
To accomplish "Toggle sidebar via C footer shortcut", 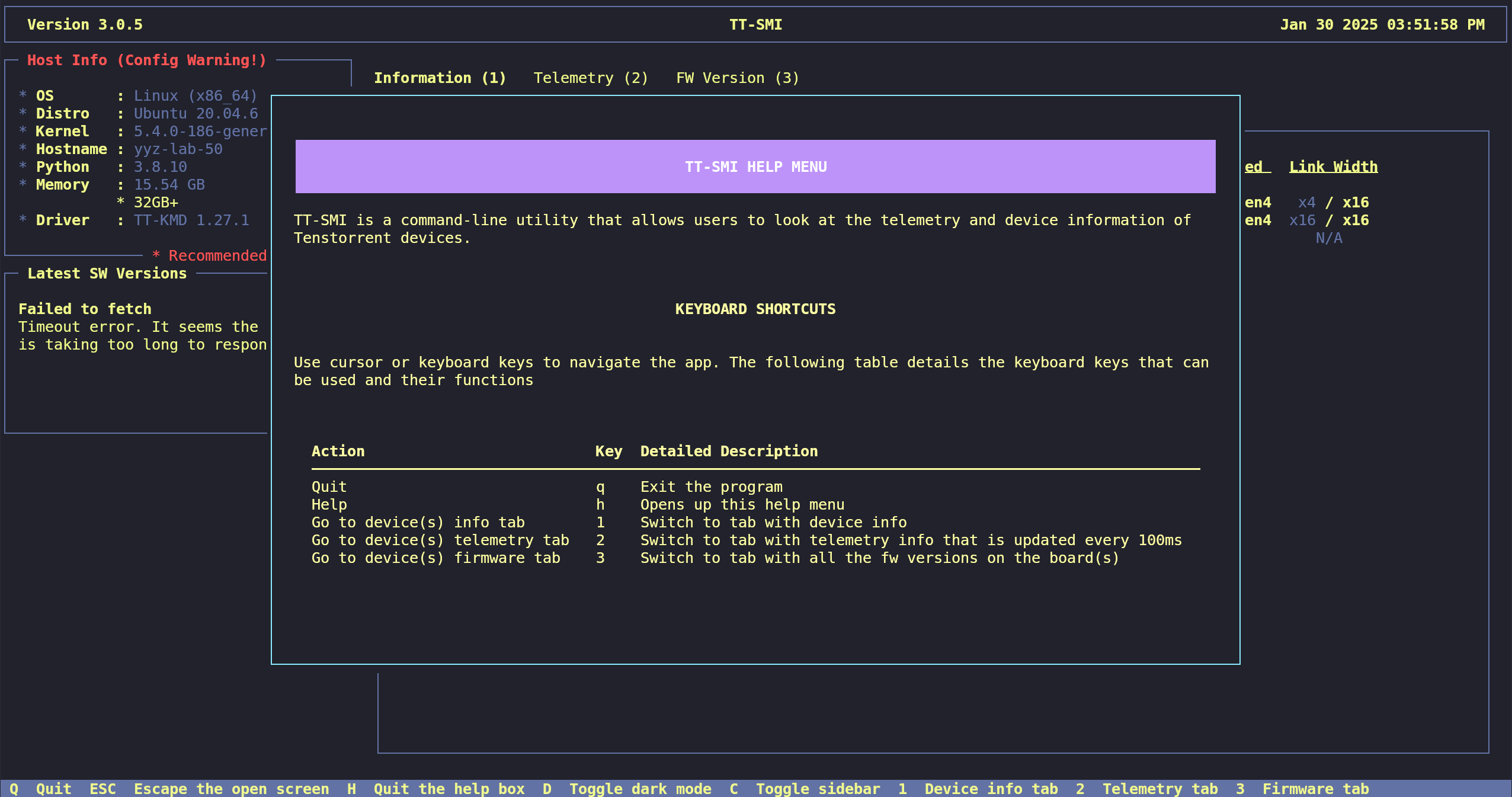I will (806, 789).
